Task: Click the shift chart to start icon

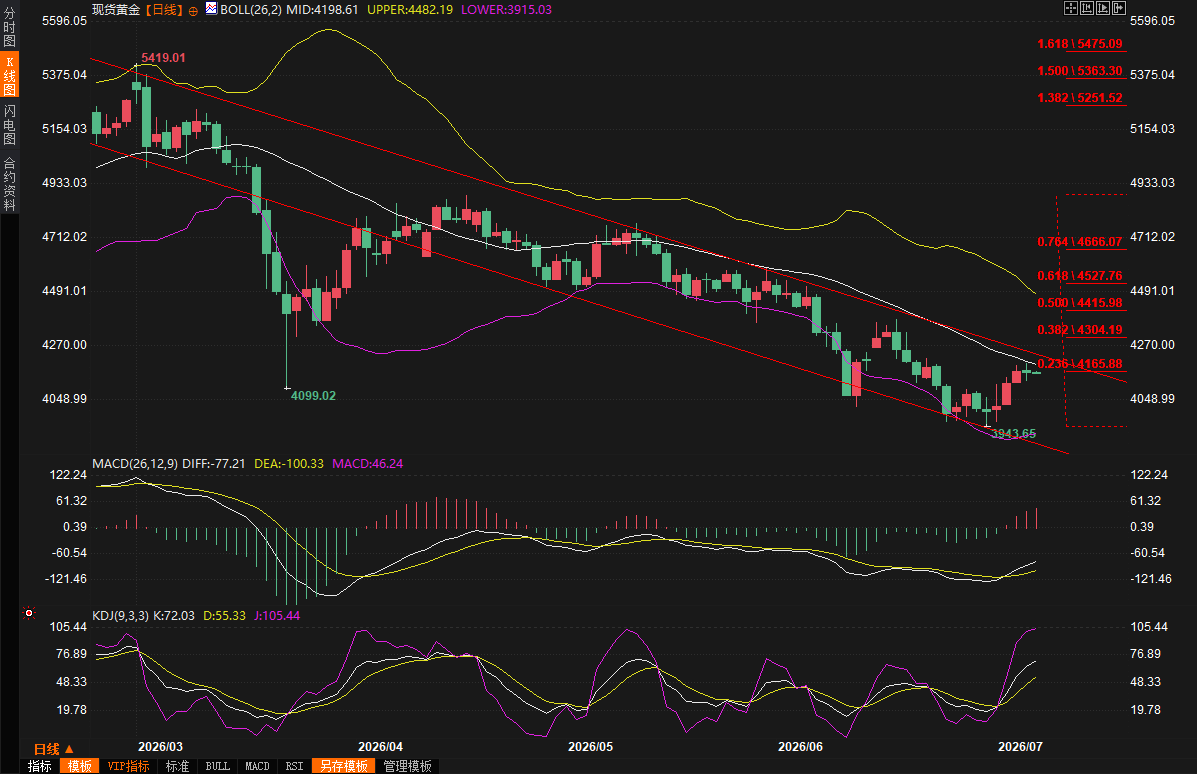Action: click(x=1087, y=8)
